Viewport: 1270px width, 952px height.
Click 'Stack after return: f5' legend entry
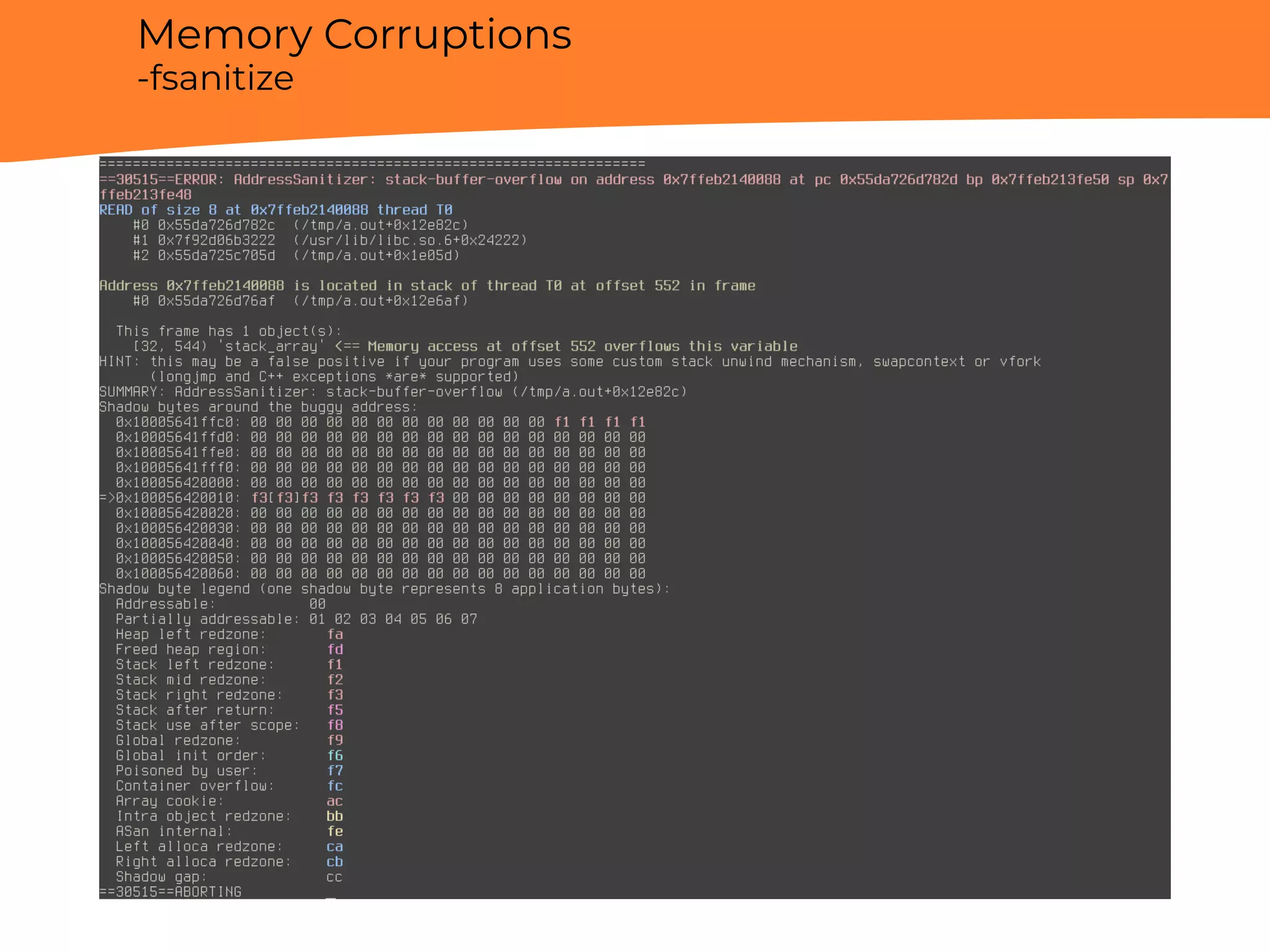coord(229,710)
